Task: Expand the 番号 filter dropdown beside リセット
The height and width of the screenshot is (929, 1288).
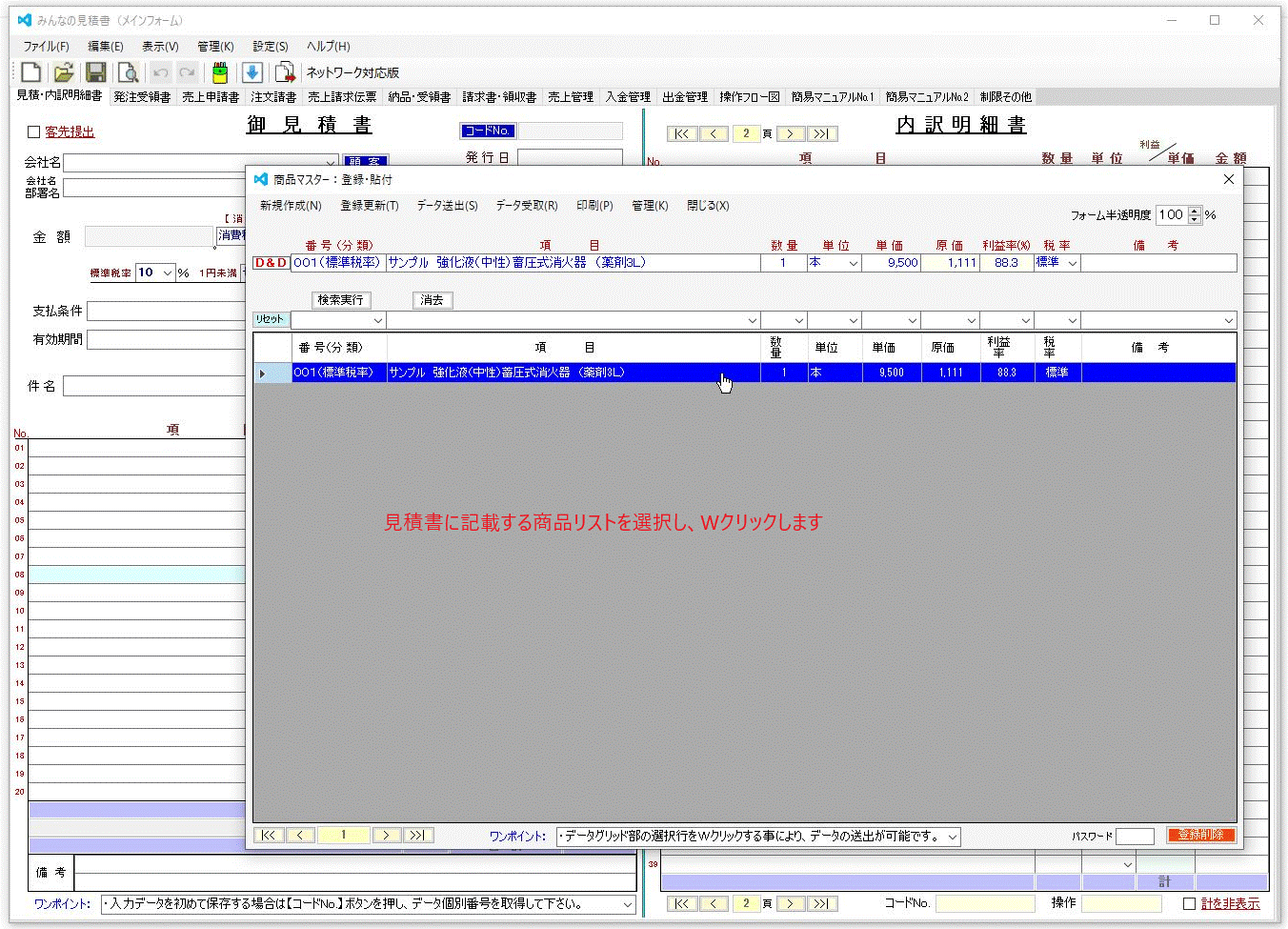Action: tap(378, 321)
